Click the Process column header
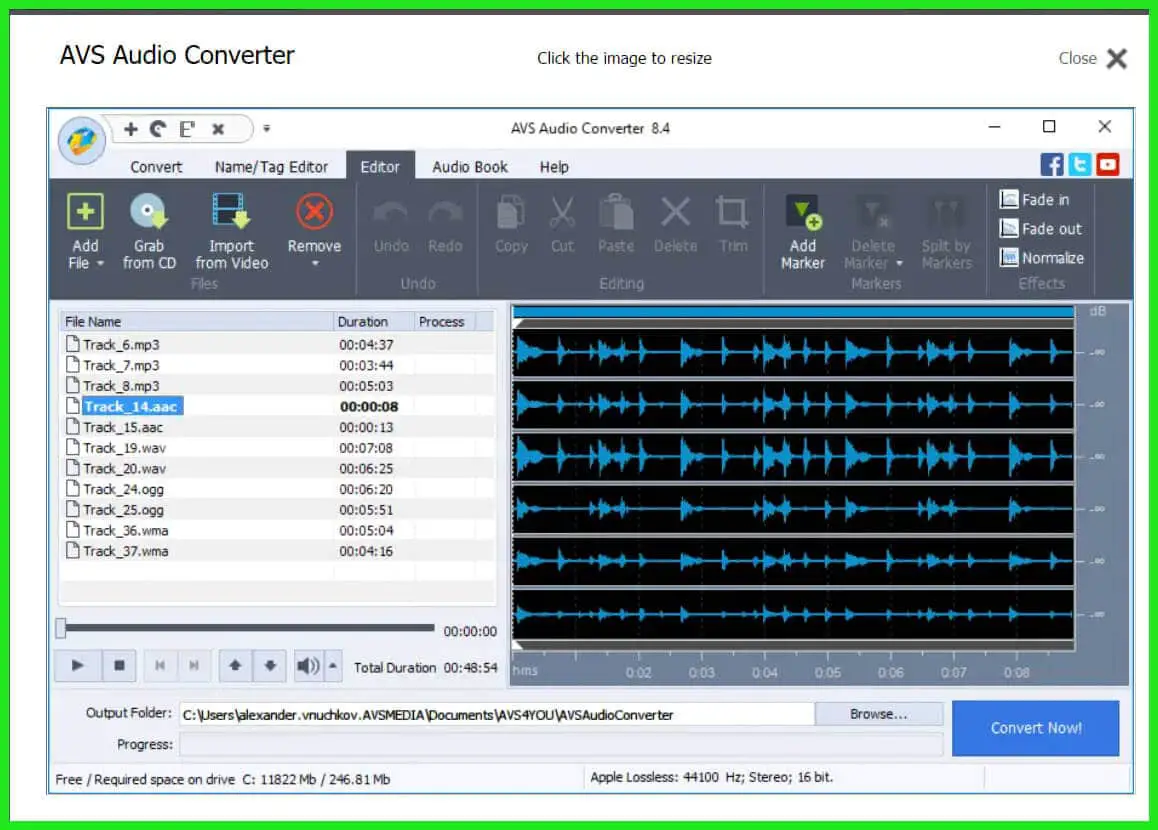This screenshot has width=1158, height=830. (x=445, y=321)
